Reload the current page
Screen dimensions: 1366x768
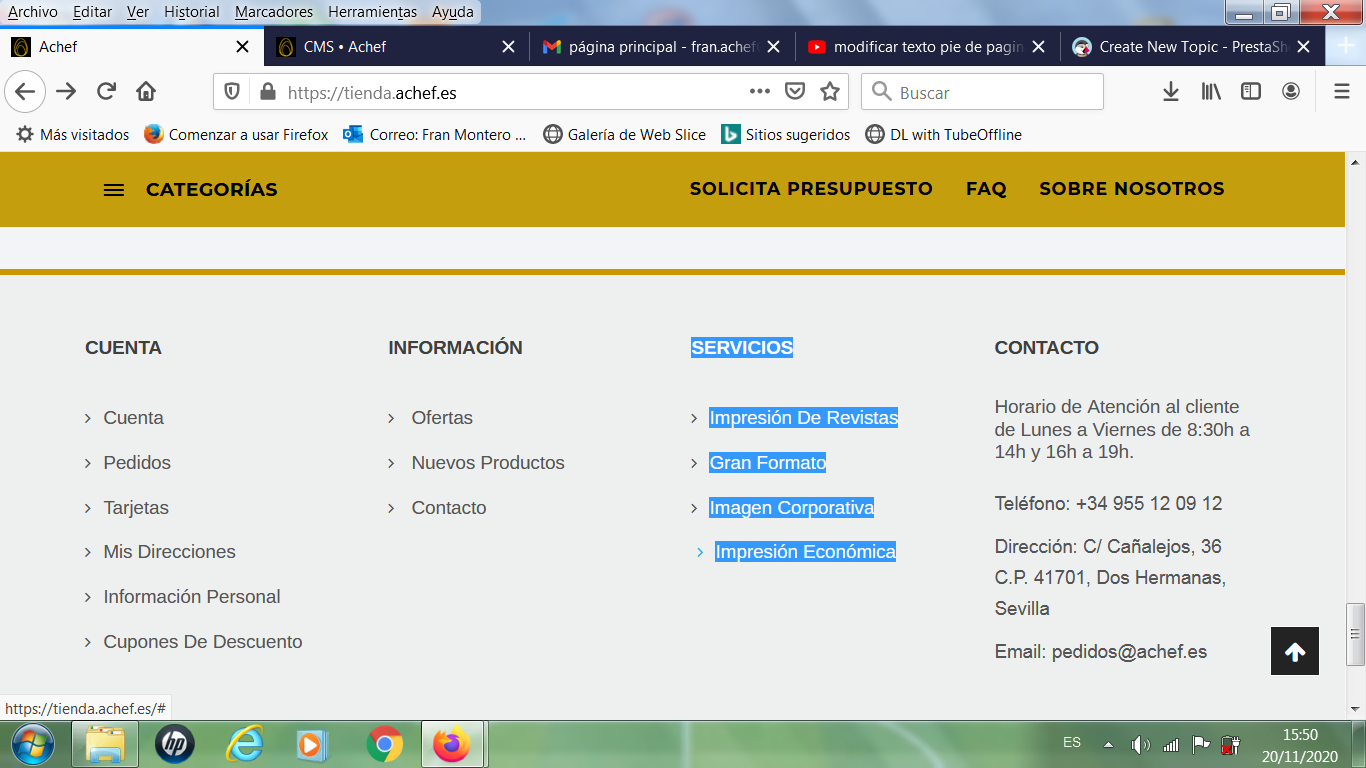[x=106, y=92]
